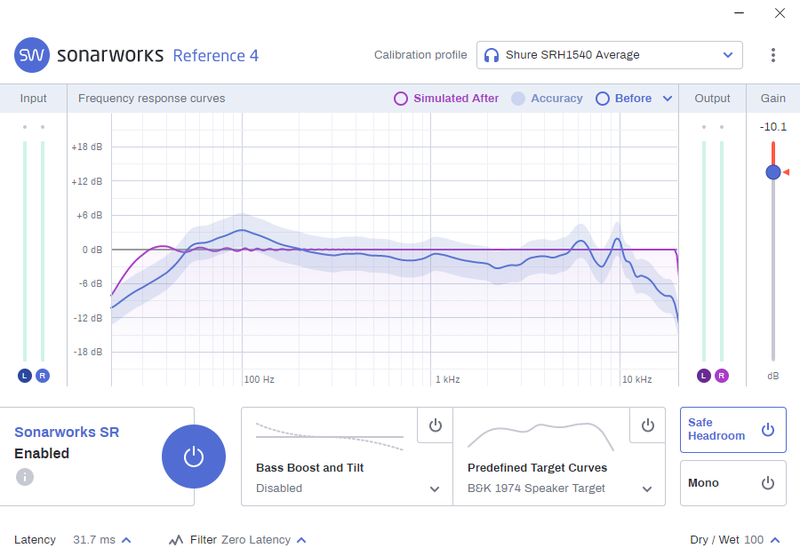Open the three-dot options menu

coord(773,55)
